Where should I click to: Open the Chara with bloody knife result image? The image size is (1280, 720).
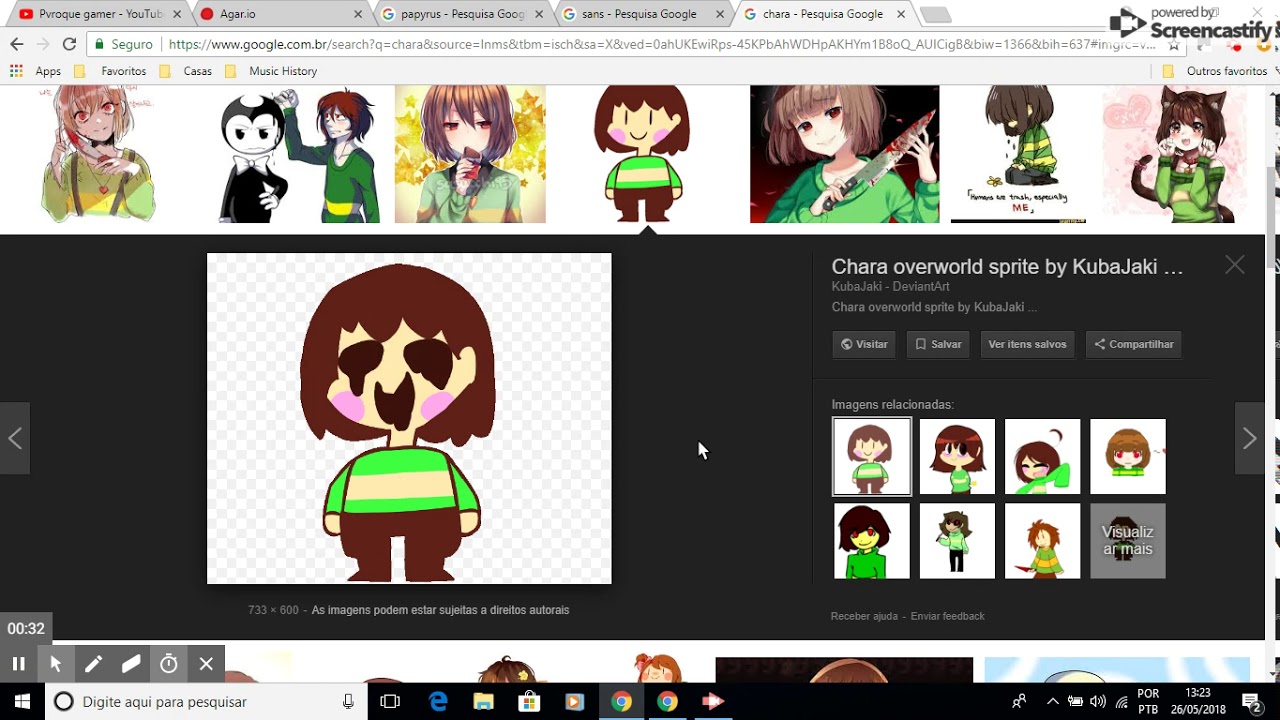844,154
